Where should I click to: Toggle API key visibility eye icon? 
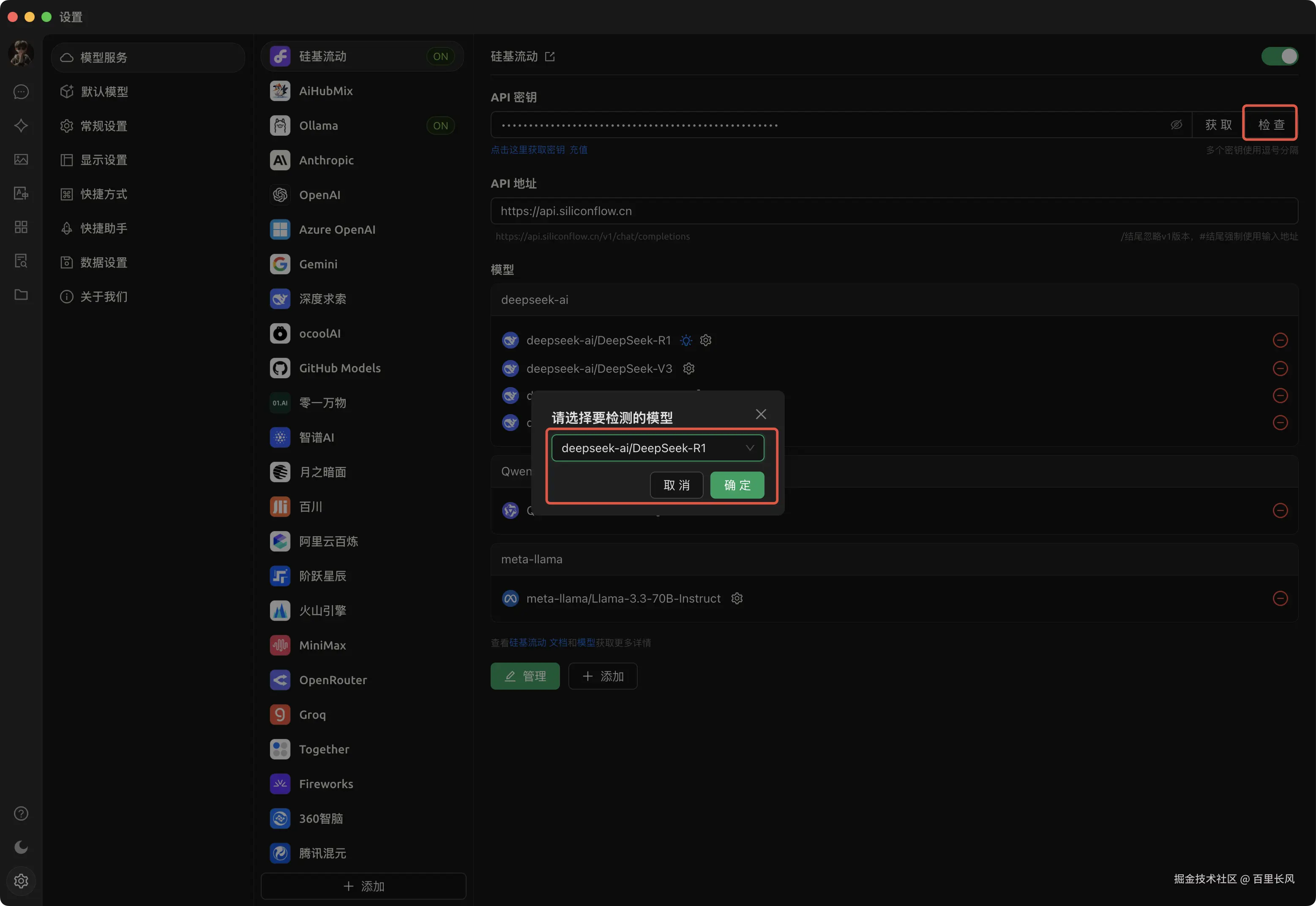[x=1177, y=125]
